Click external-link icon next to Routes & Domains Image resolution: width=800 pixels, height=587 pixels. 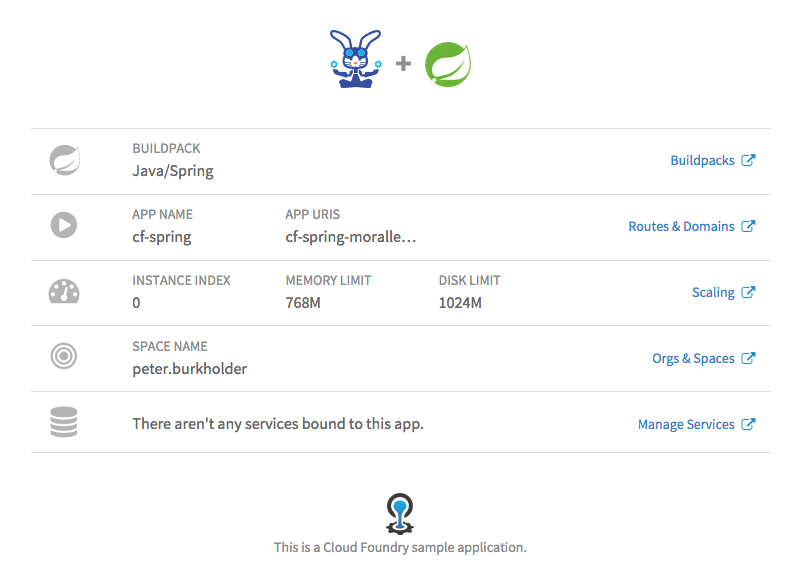(x=748, y=226)
